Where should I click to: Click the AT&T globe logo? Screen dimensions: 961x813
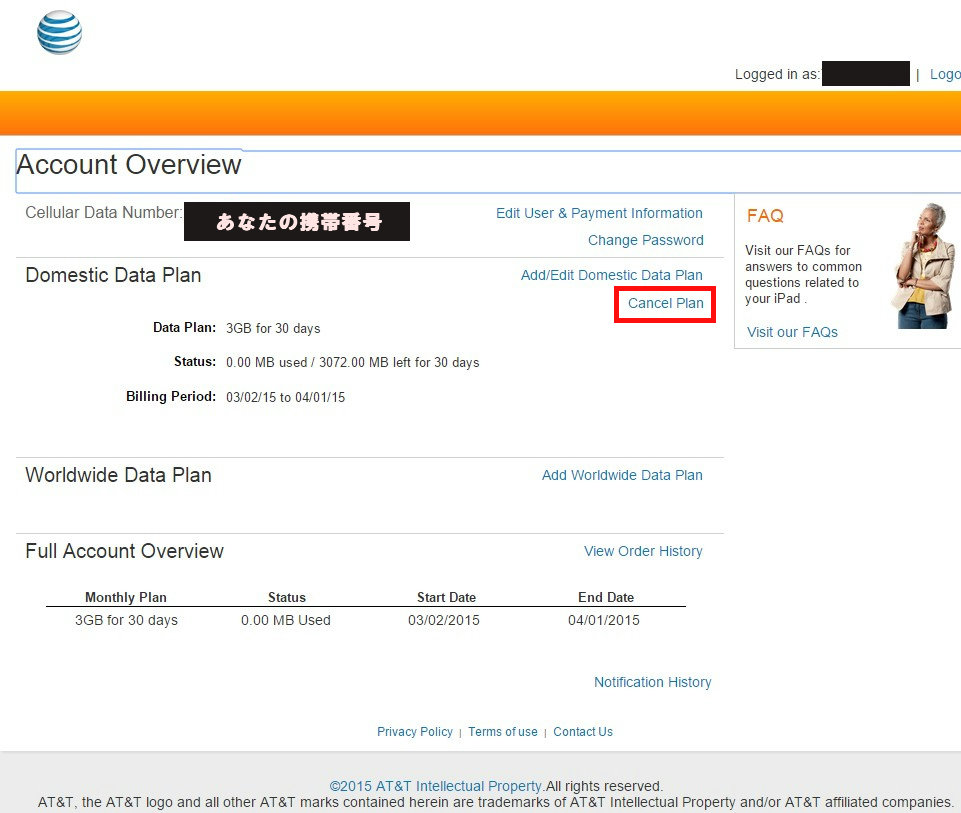pyautogui.click(x=59, y=32)
